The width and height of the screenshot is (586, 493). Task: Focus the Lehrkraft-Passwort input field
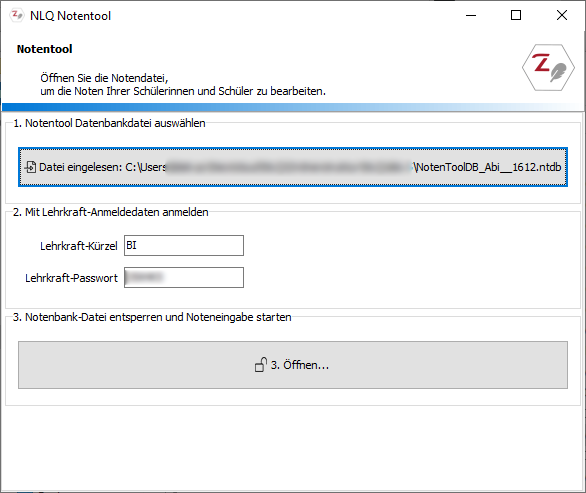(184, 277)
